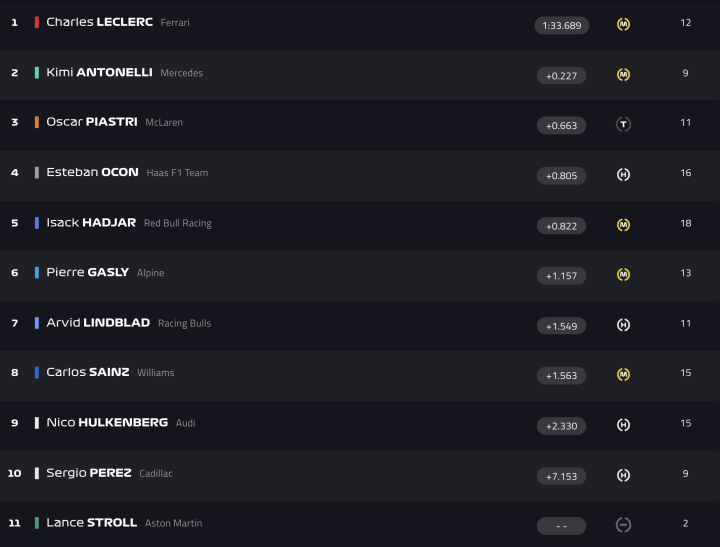Click McLaren's orange team color bar
The image size is (720, 547).
coord(37,122)
